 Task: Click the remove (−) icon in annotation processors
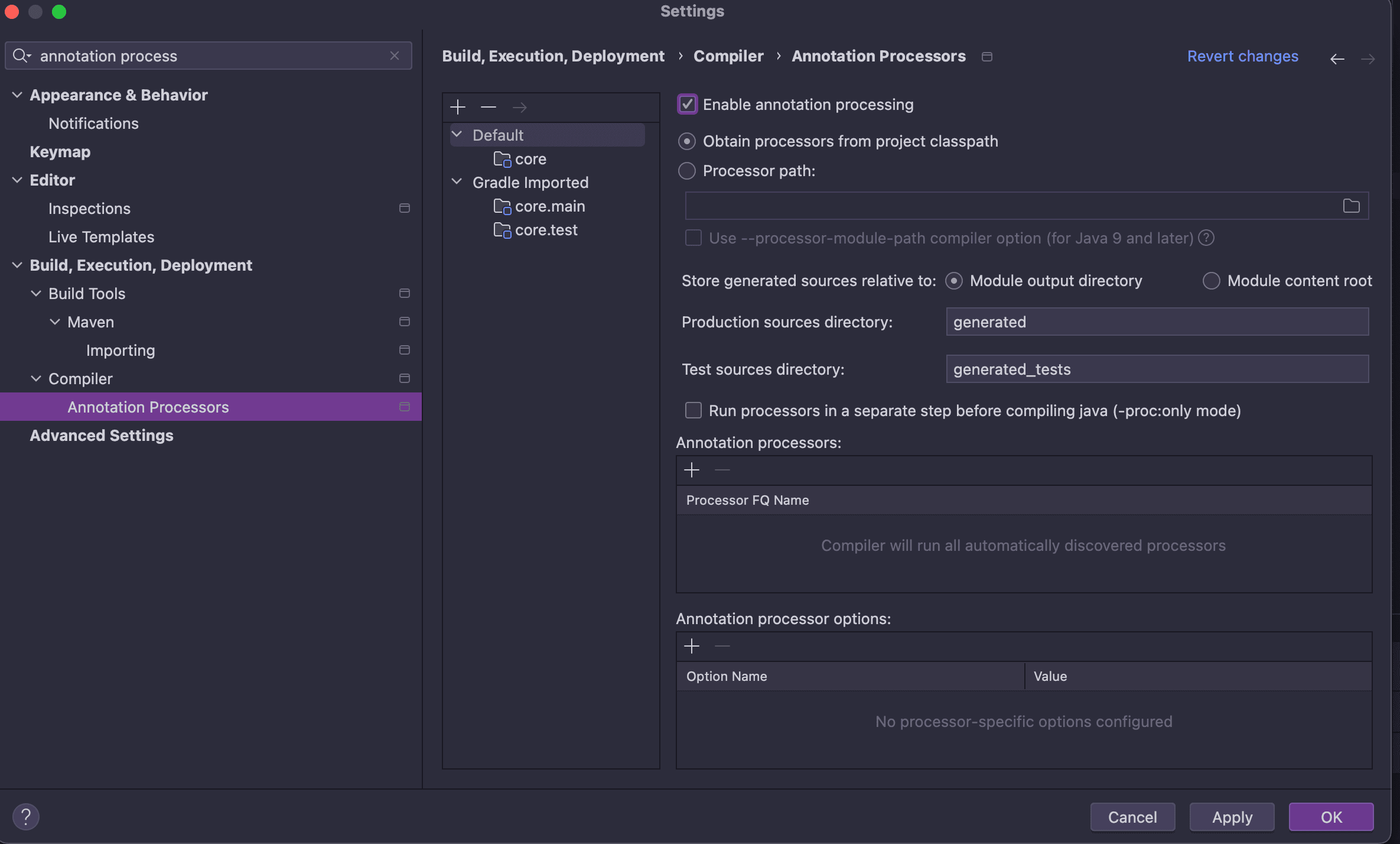pyautogui.click(x=722, y=470)
